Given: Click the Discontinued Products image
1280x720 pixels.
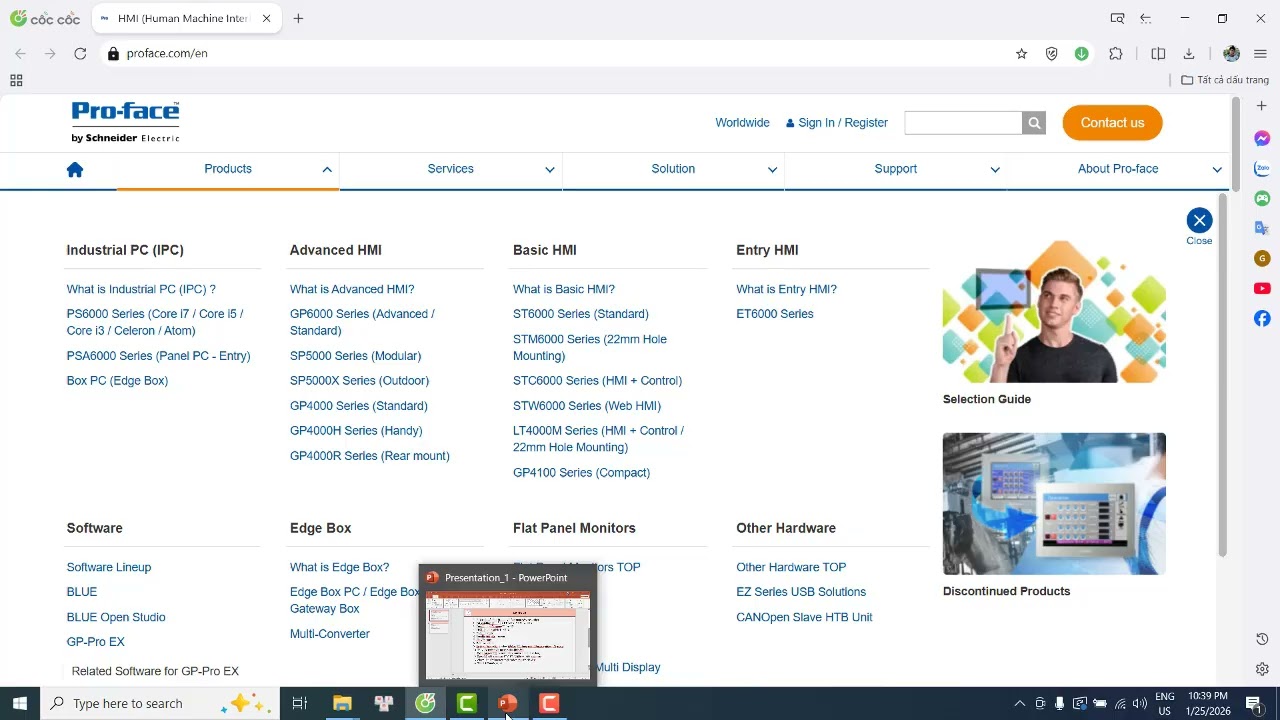Looking at the screenshot, I should pyautogui.click(x=1054, y=504).
